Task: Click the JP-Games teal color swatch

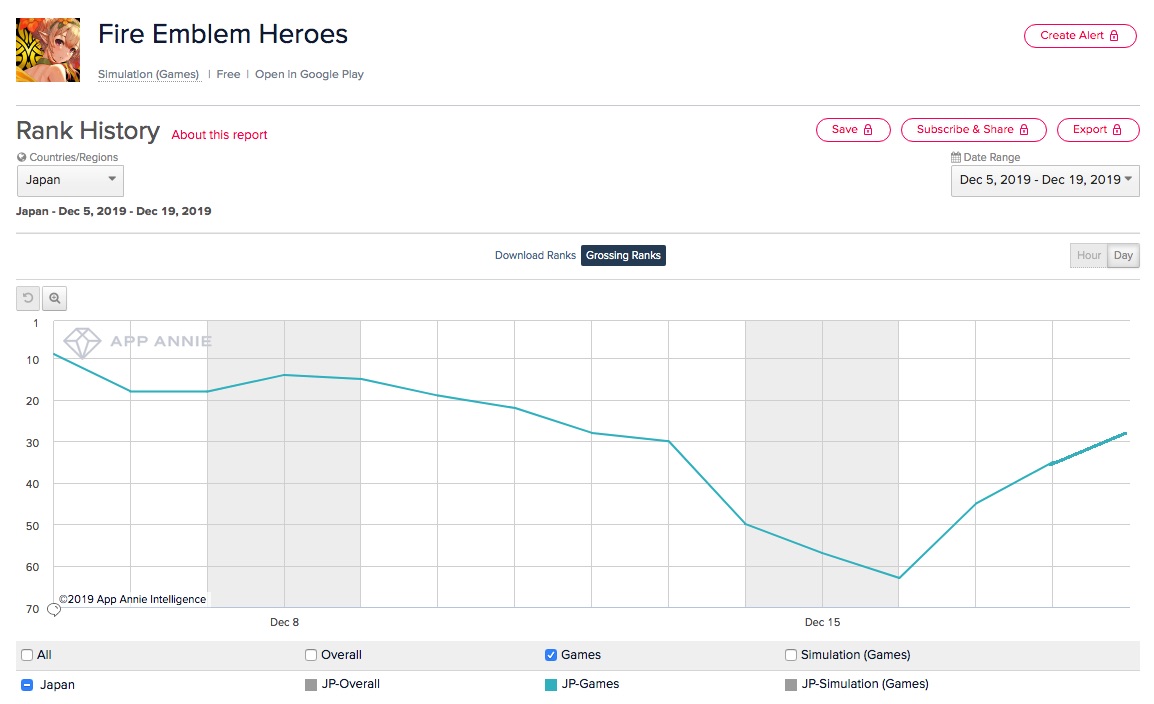Action: tap(551, 685)
